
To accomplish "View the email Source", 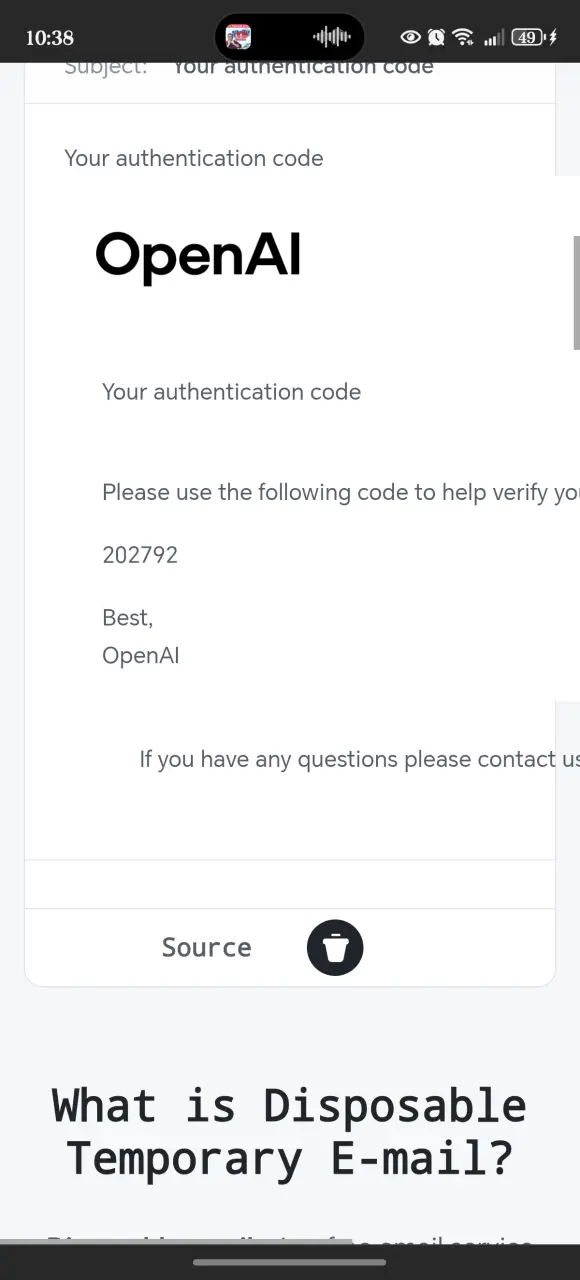I will click(206, 947).
